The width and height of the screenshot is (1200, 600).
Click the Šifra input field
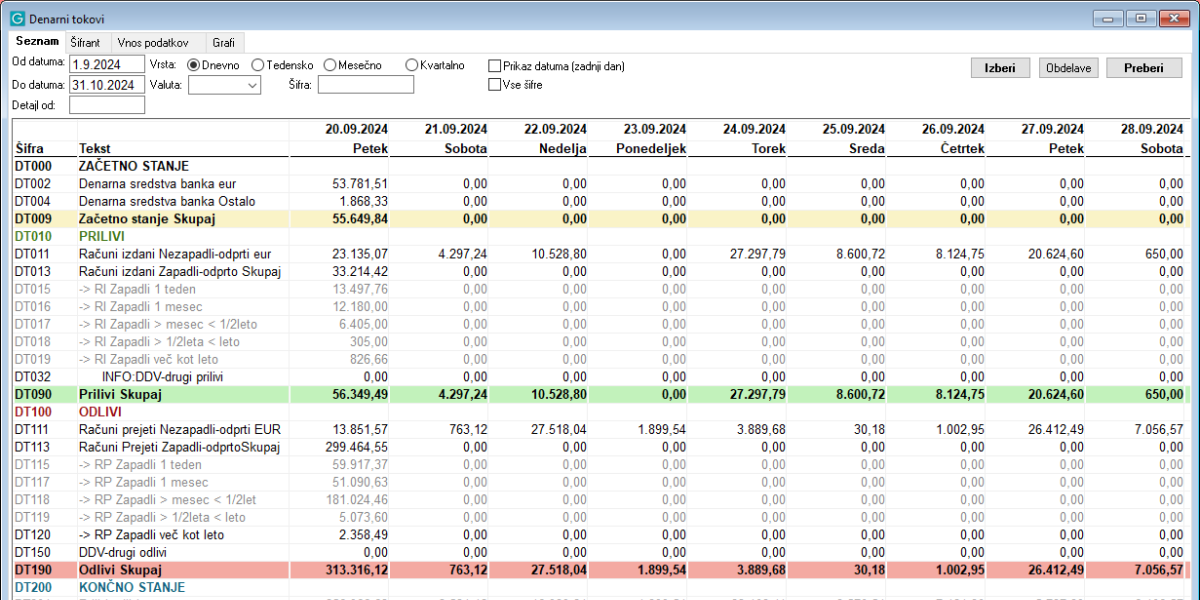pyautogui.click(x=366, y=85)
